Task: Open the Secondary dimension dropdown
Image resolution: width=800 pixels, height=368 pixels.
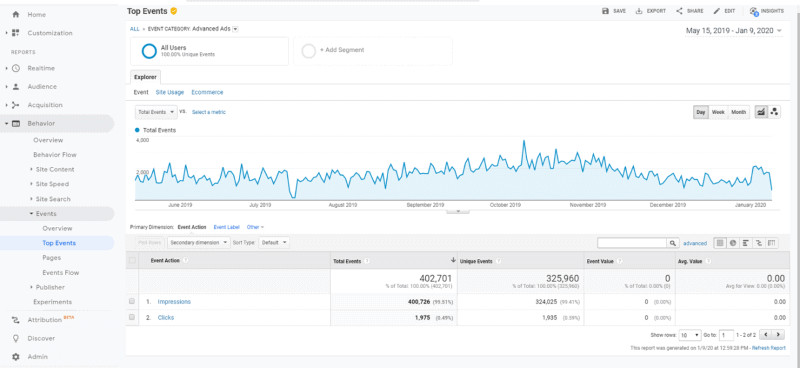Action: (199, 243)
